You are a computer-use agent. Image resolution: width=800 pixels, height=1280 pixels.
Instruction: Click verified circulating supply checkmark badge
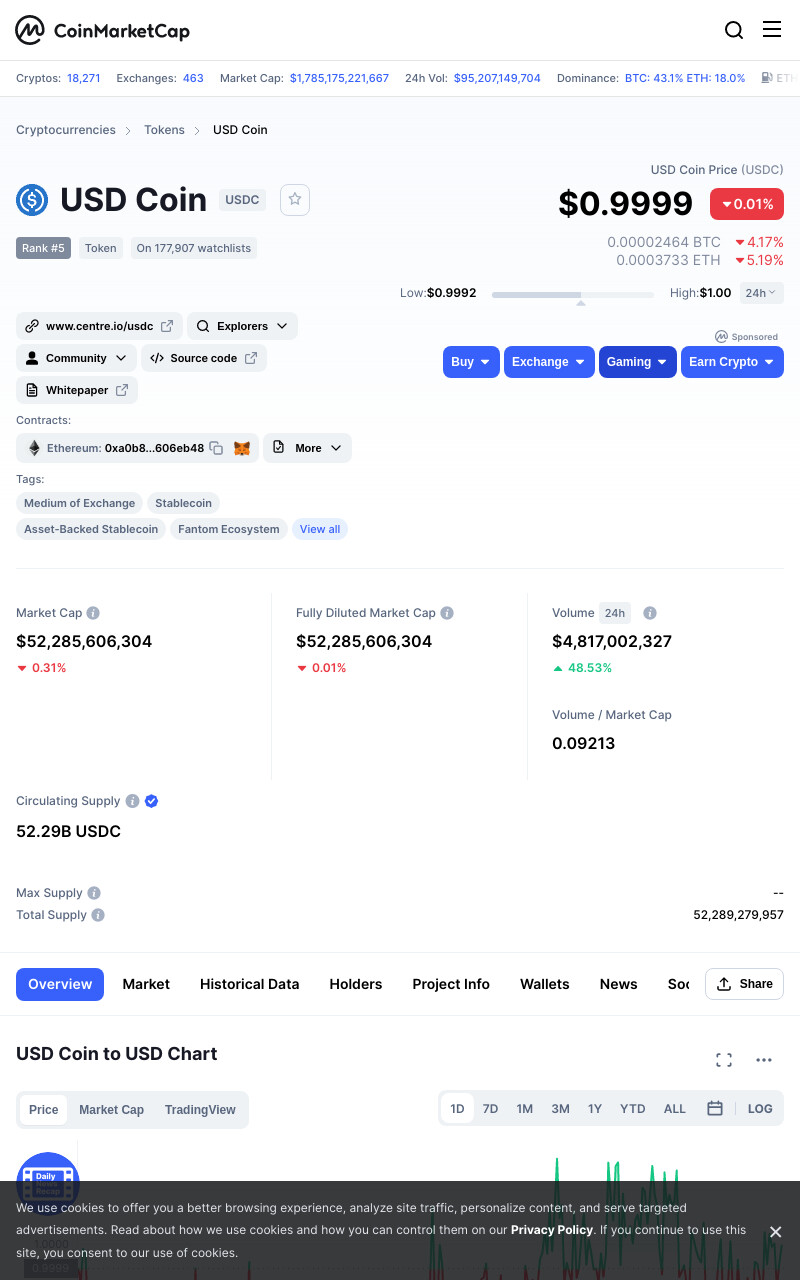tap(152, 801)
